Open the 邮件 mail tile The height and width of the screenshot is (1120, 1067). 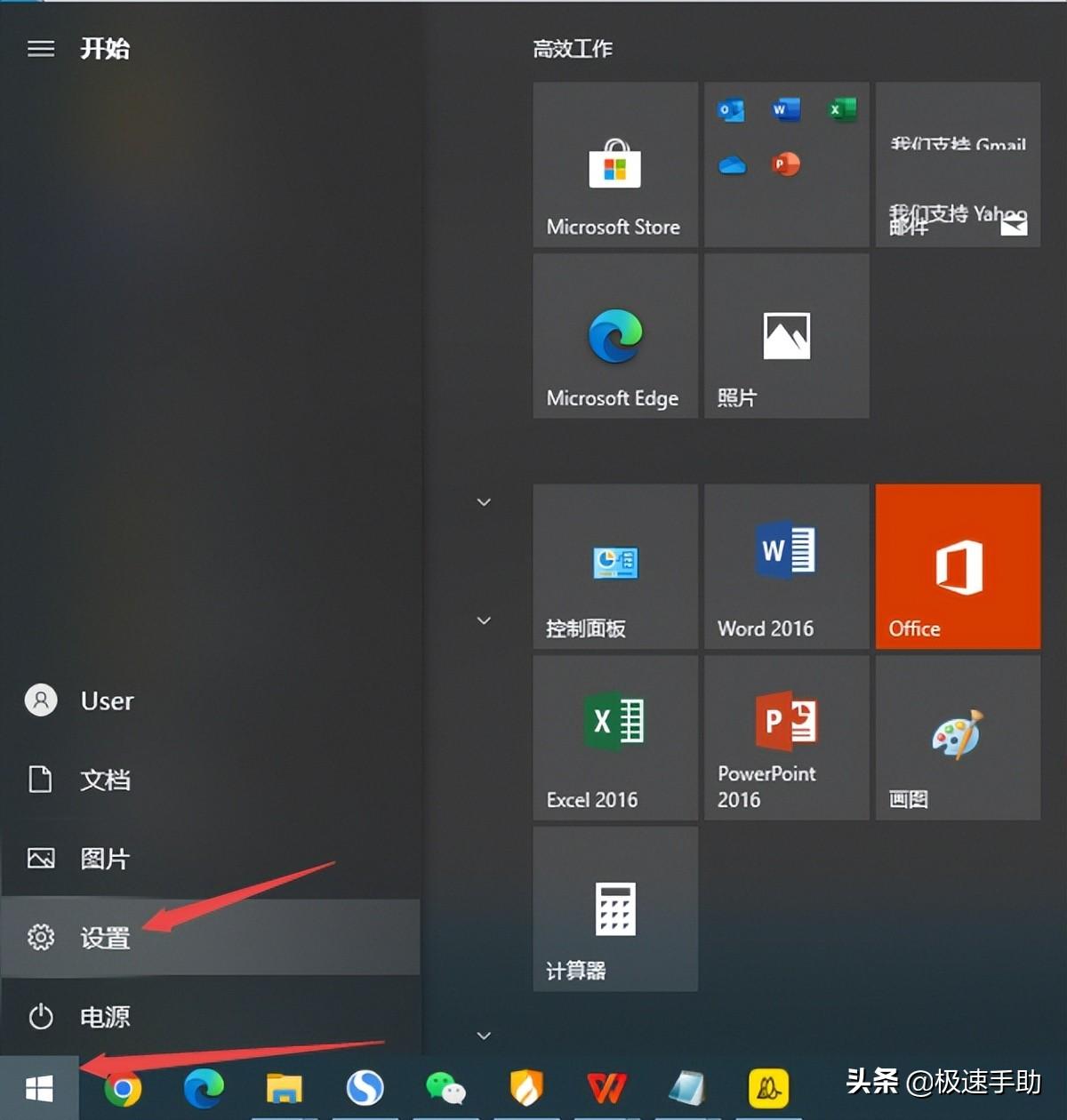[958, 164]
